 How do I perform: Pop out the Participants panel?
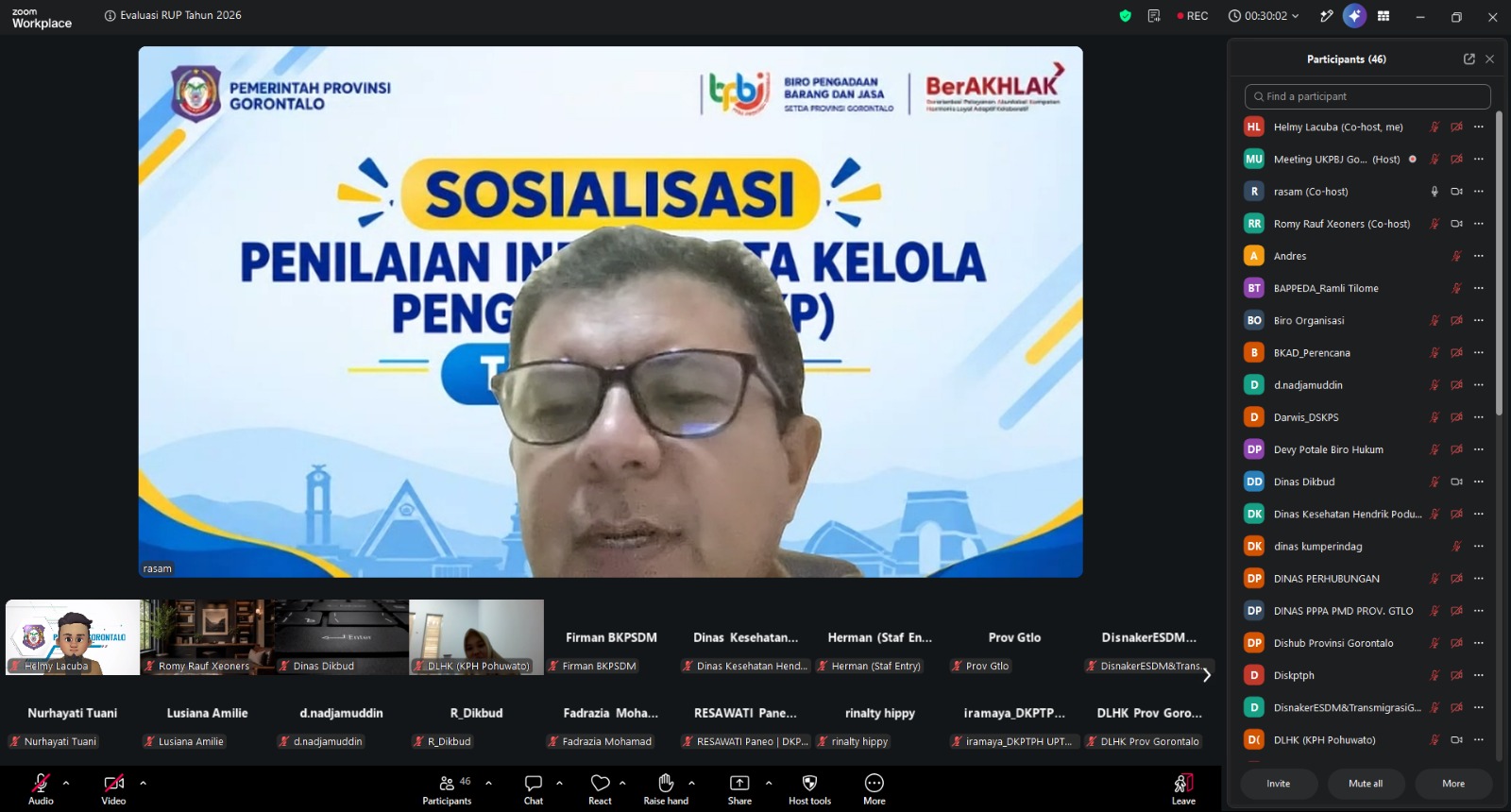(x=1469, y=59)
